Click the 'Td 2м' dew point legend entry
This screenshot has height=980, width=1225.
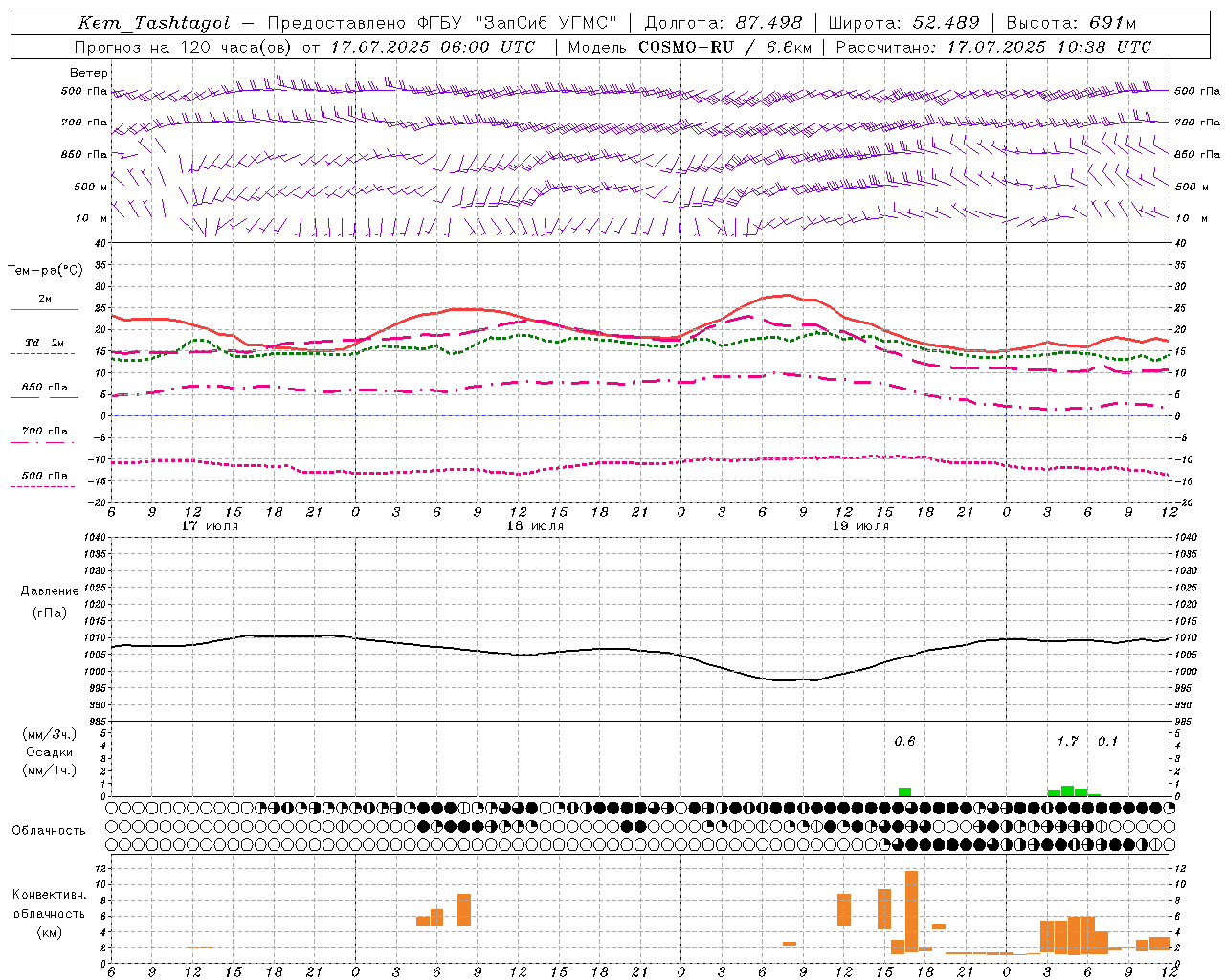[45, 343]
